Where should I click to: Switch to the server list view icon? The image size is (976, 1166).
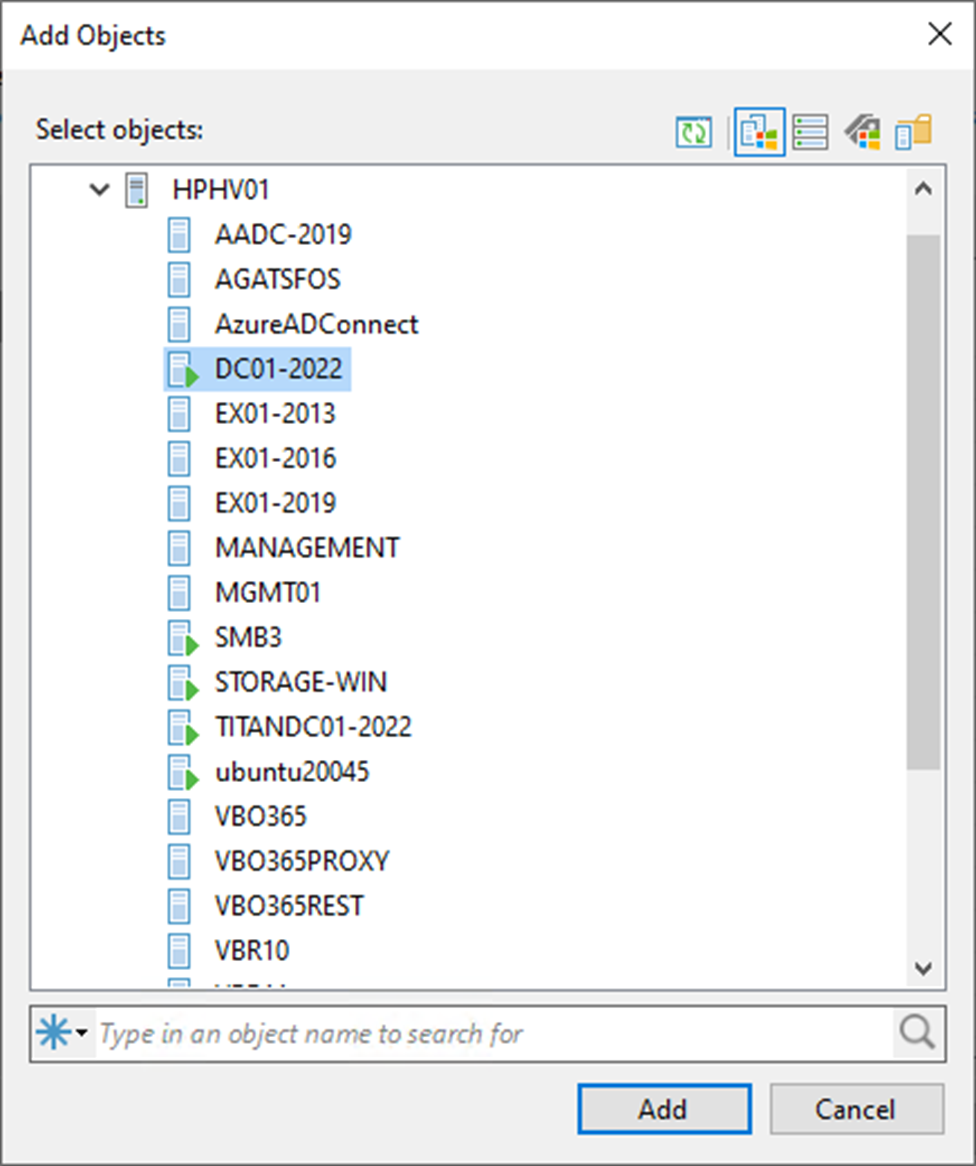[810, 133]
